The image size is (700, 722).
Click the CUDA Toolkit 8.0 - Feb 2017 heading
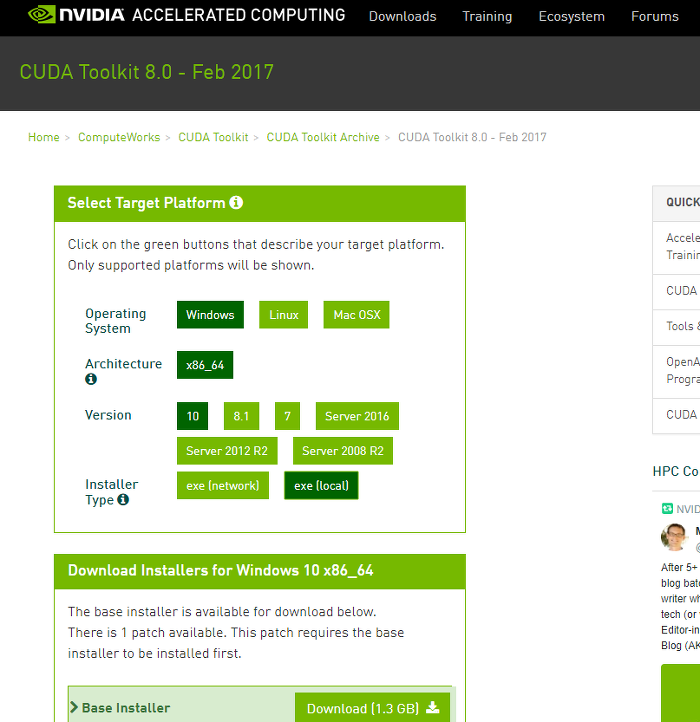click(x=146, y=72)
